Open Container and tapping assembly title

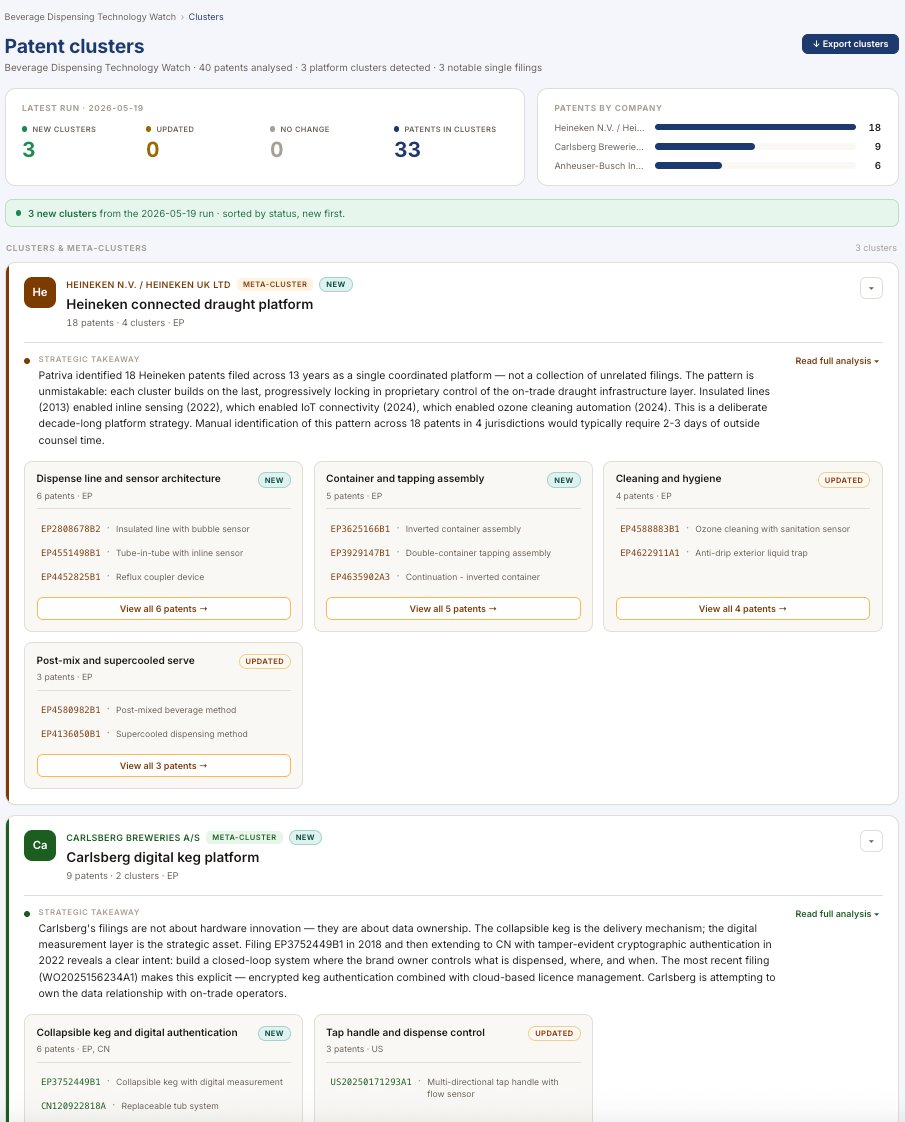(405, 479)
